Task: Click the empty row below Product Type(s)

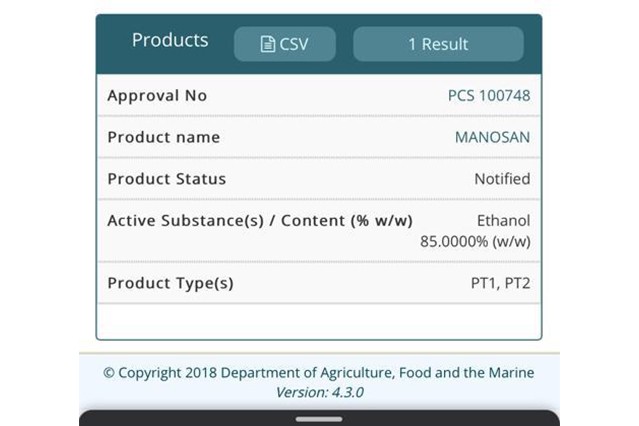Action: click(x=318, y=321)
